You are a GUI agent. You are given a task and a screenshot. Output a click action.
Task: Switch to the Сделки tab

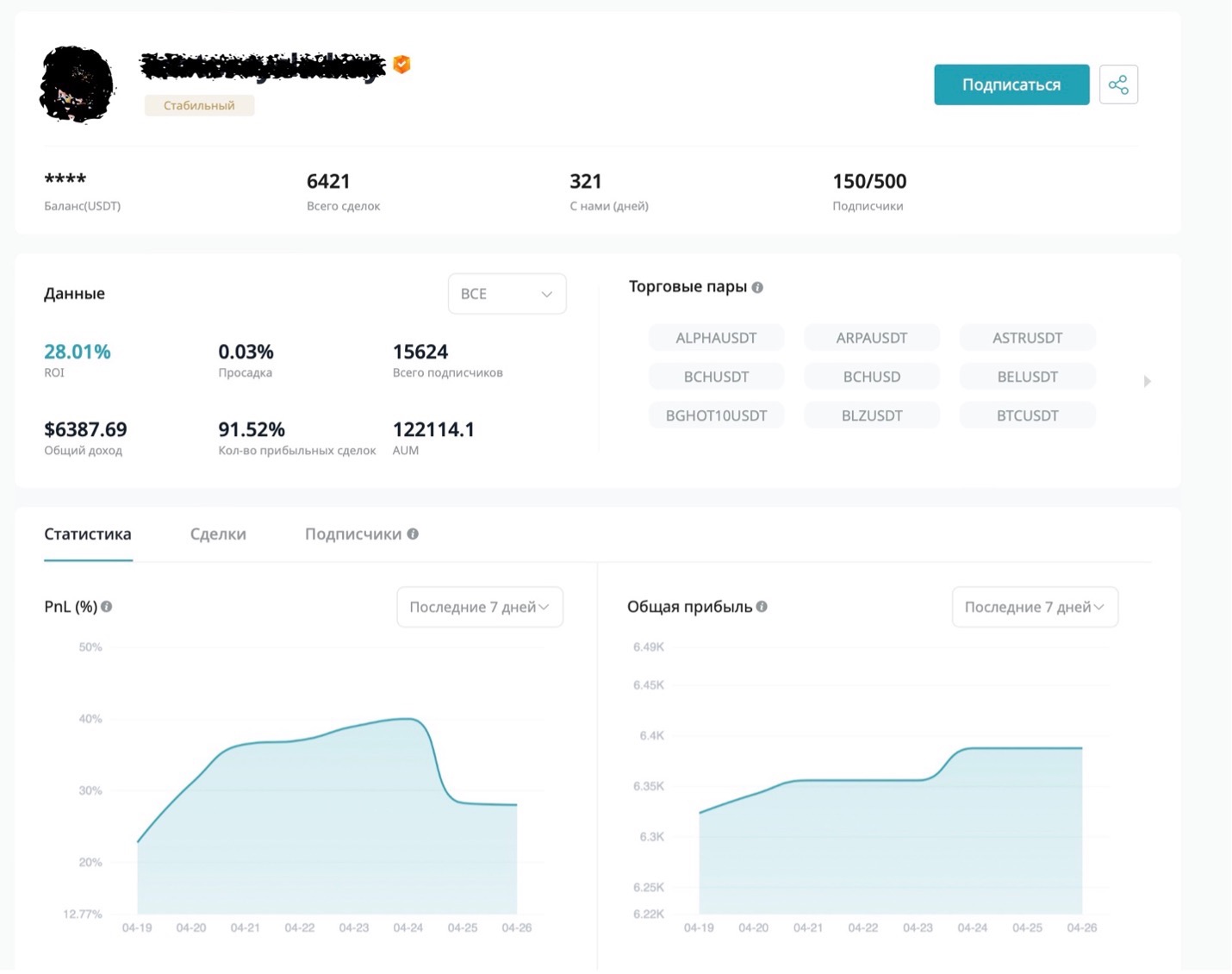pyautogui.click(x=218, y=534)
